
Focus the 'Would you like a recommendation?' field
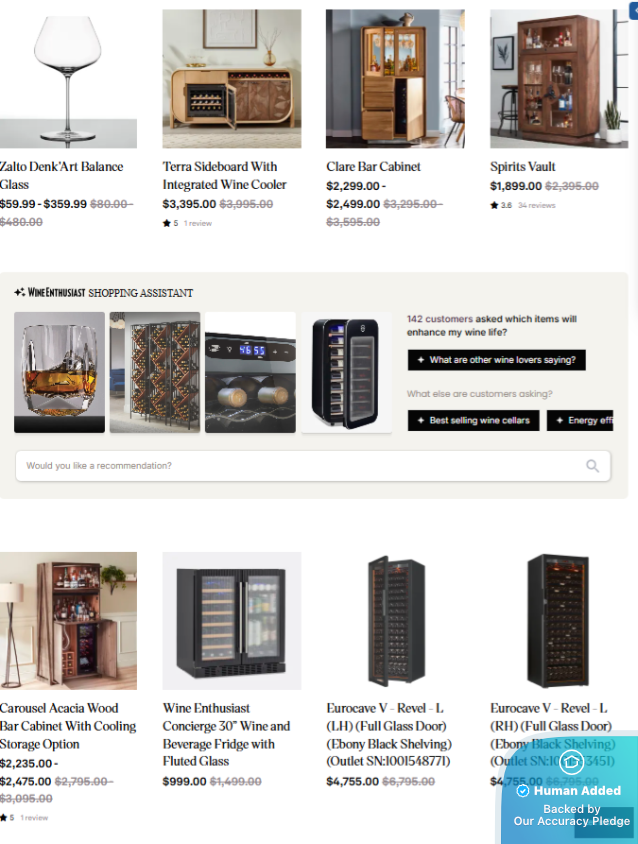(x=313, y=466)
